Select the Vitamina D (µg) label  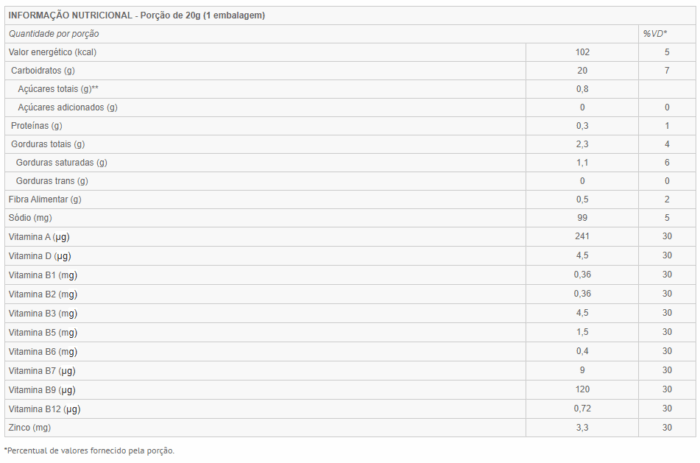[x=40, y=256]
